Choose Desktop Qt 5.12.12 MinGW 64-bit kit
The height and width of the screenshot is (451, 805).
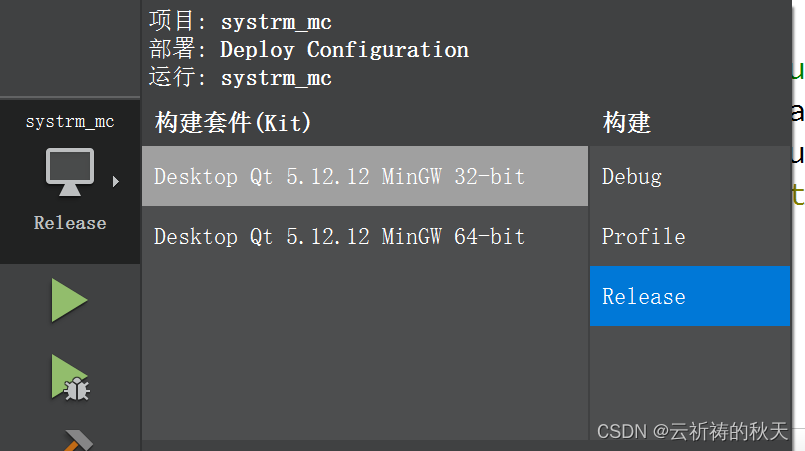click(x=365, y=236)
